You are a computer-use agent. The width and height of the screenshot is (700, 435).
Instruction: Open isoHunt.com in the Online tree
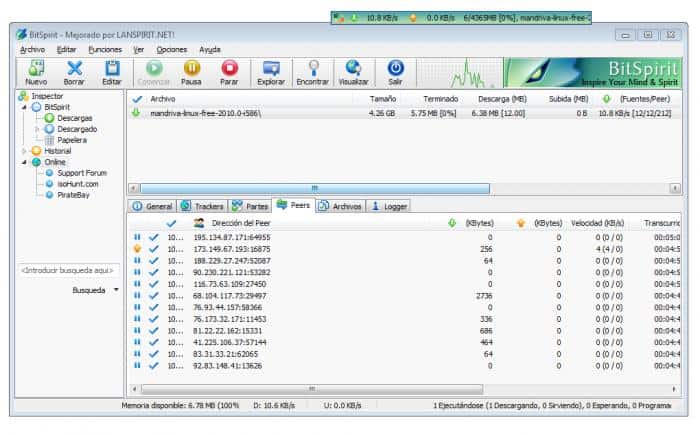pos(78,184)
